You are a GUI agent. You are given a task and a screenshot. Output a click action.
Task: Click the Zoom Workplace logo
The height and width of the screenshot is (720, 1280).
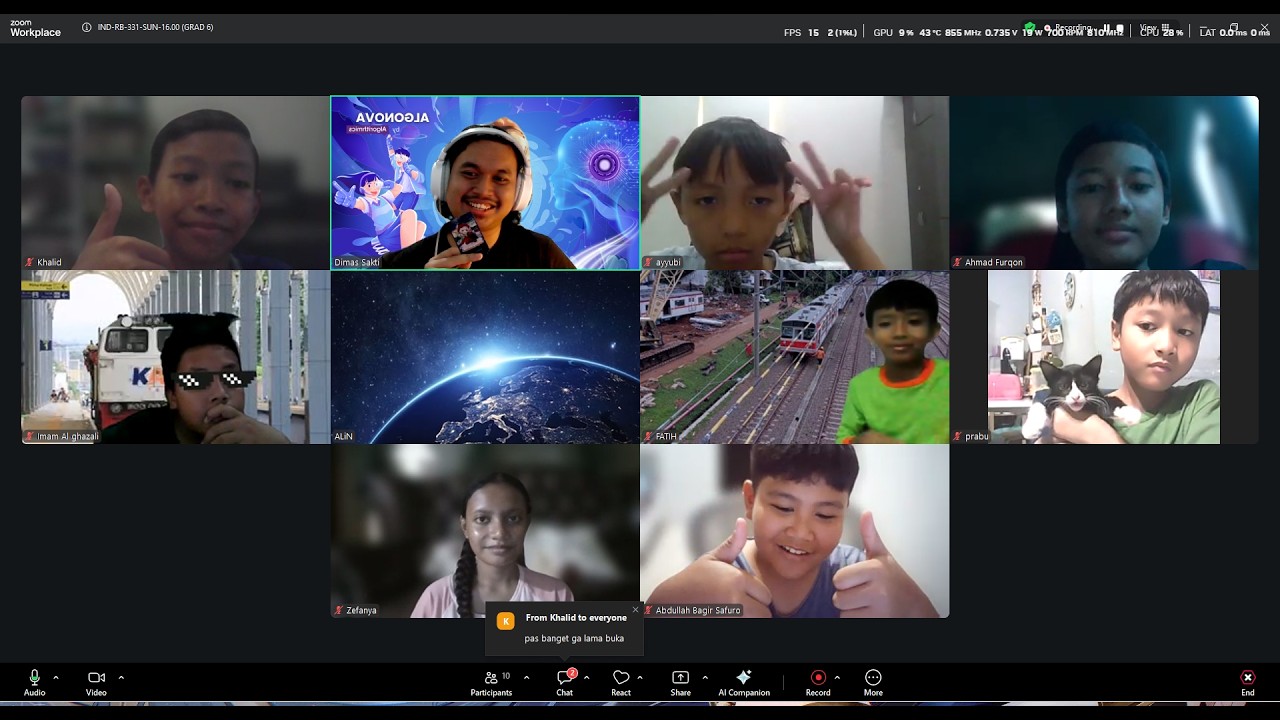click(35, 29)
